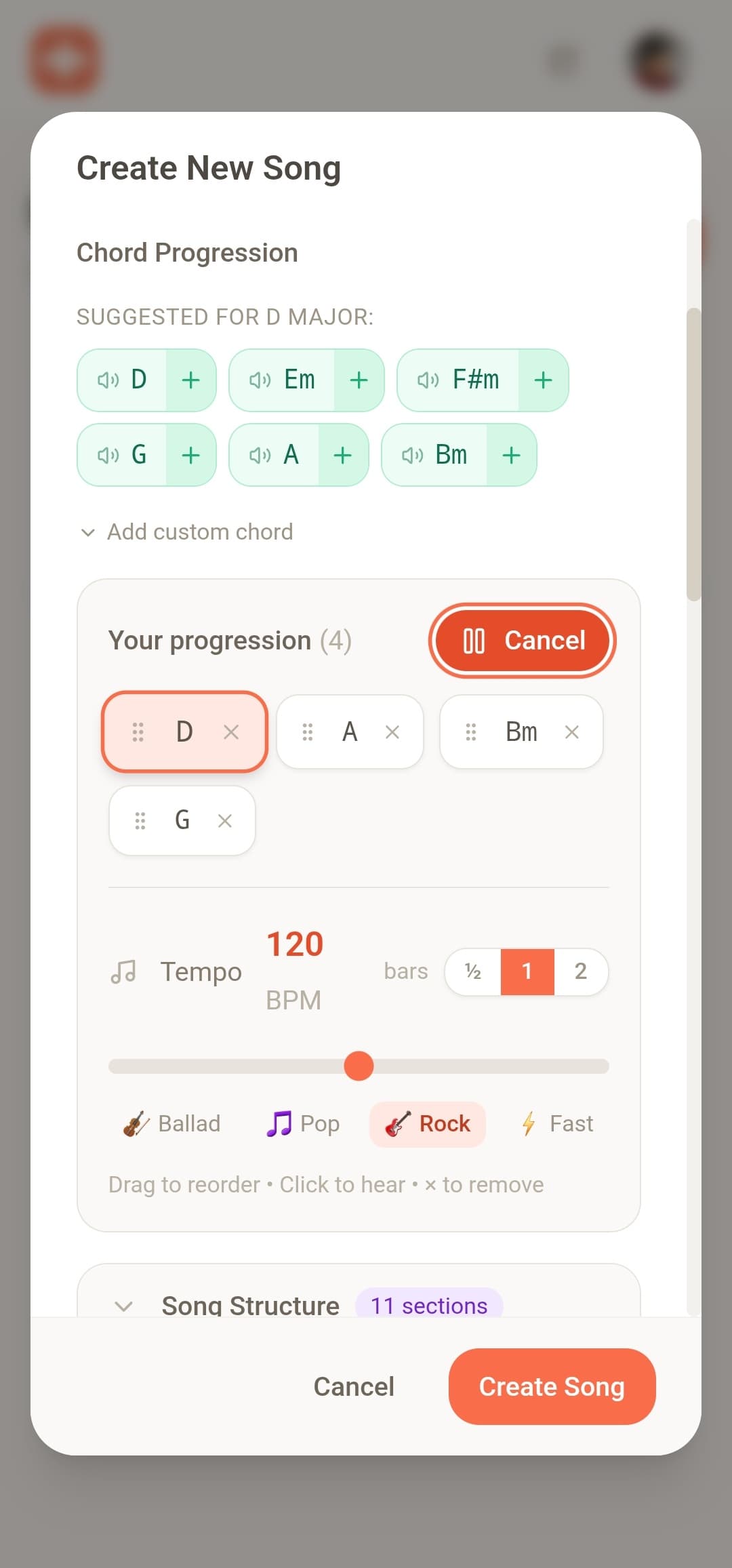This screenshot has height=1568, width=732.
Task: Expand Add custom chord
Action: (x=187, y=531)
